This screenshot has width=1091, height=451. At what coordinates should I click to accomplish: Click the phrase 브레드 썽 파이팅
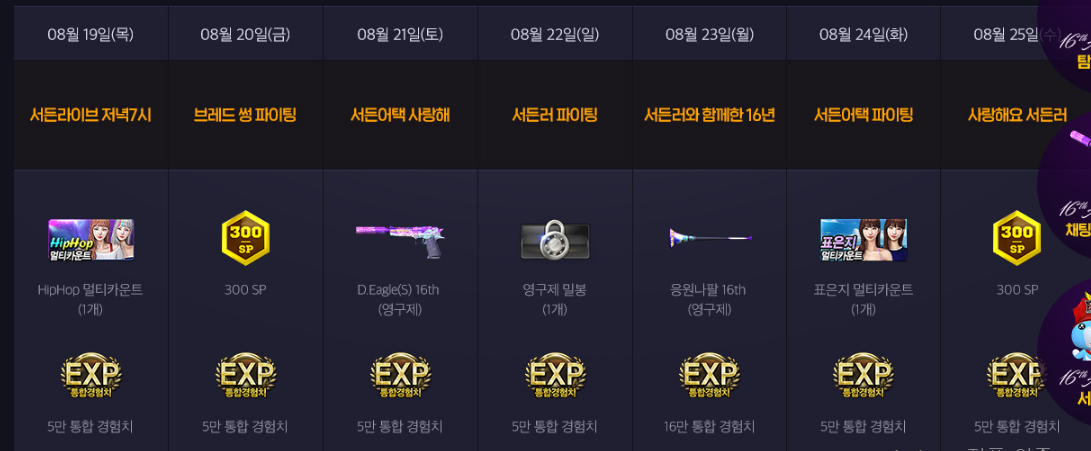point(245,116)
